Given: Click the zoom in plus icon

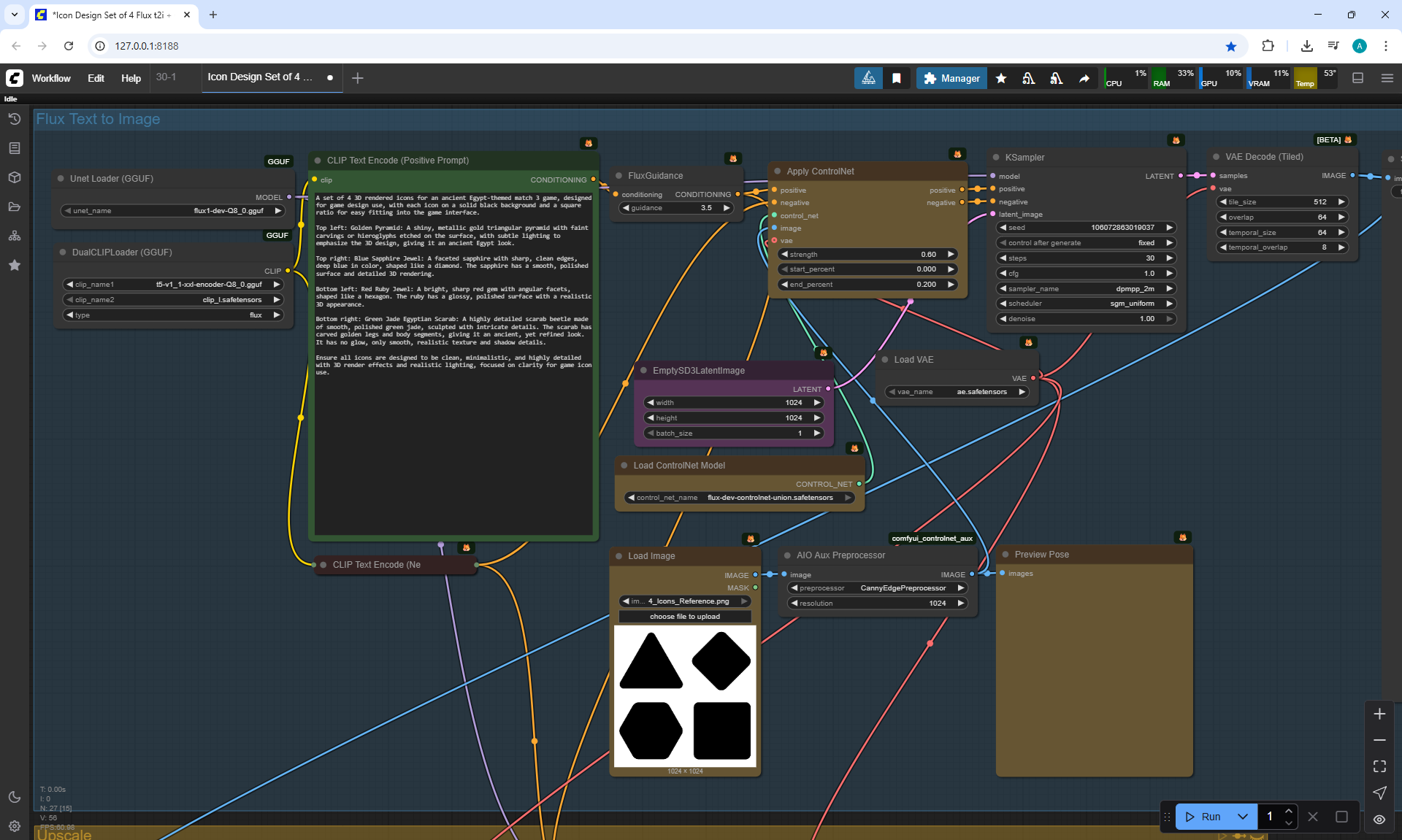Looking at the screenshot, I should pos(1379,714).
